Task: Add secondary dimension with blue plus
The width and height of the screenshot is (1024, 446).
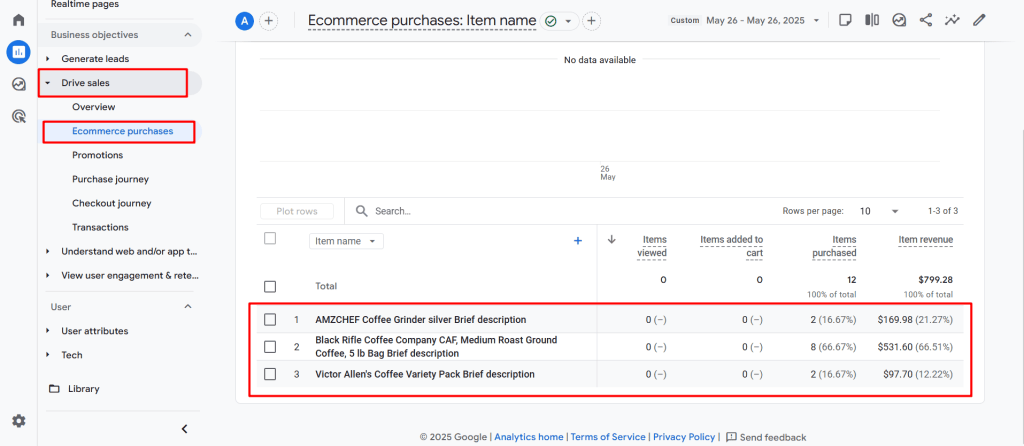Action: (x=577, y=241)
